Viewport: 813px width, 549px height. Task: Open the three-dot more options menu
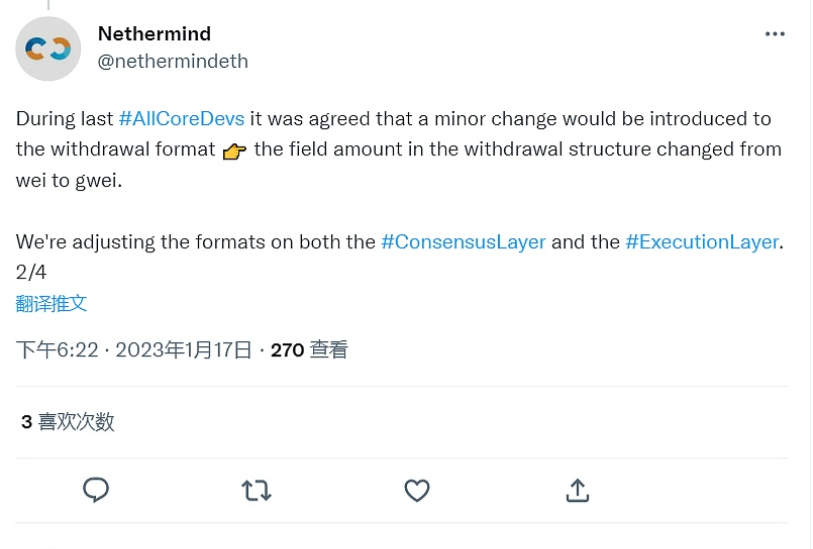[775, 34]
